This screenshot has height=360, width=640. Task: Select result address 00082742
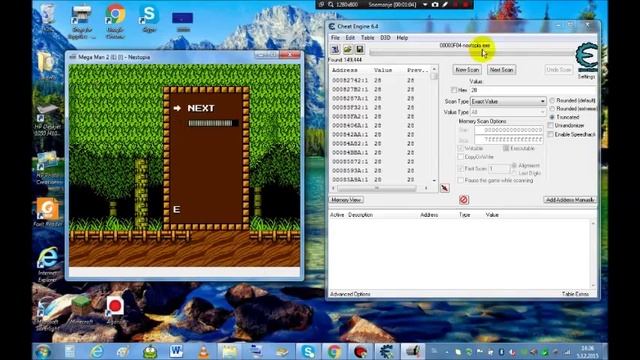click(350, 80)
